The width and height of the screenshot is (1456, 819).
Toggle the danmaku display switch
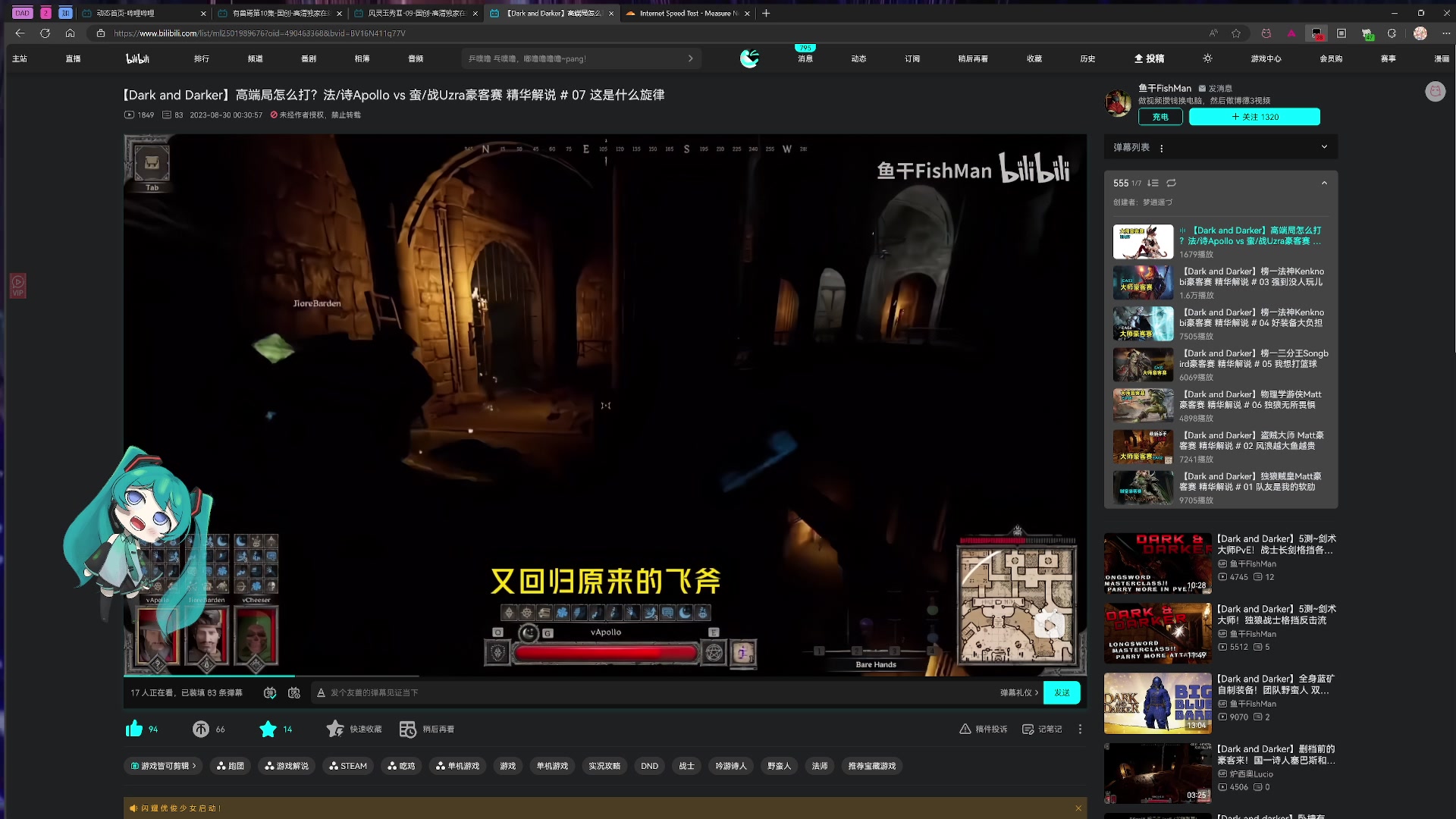point(270,692)
